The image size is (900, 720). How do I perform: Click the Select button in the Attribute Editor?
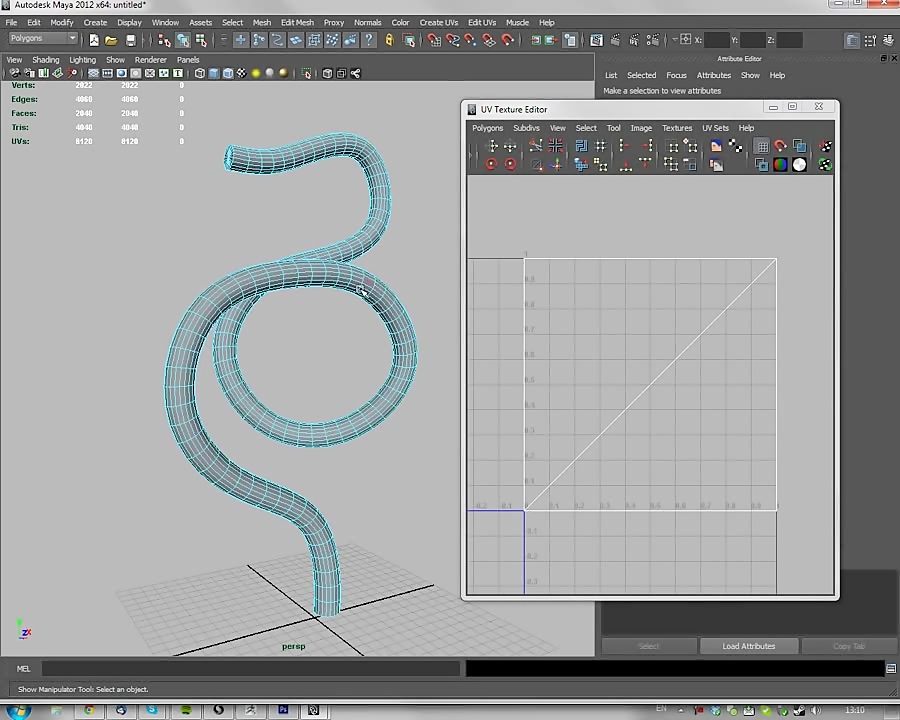click(x=648, y=646)
